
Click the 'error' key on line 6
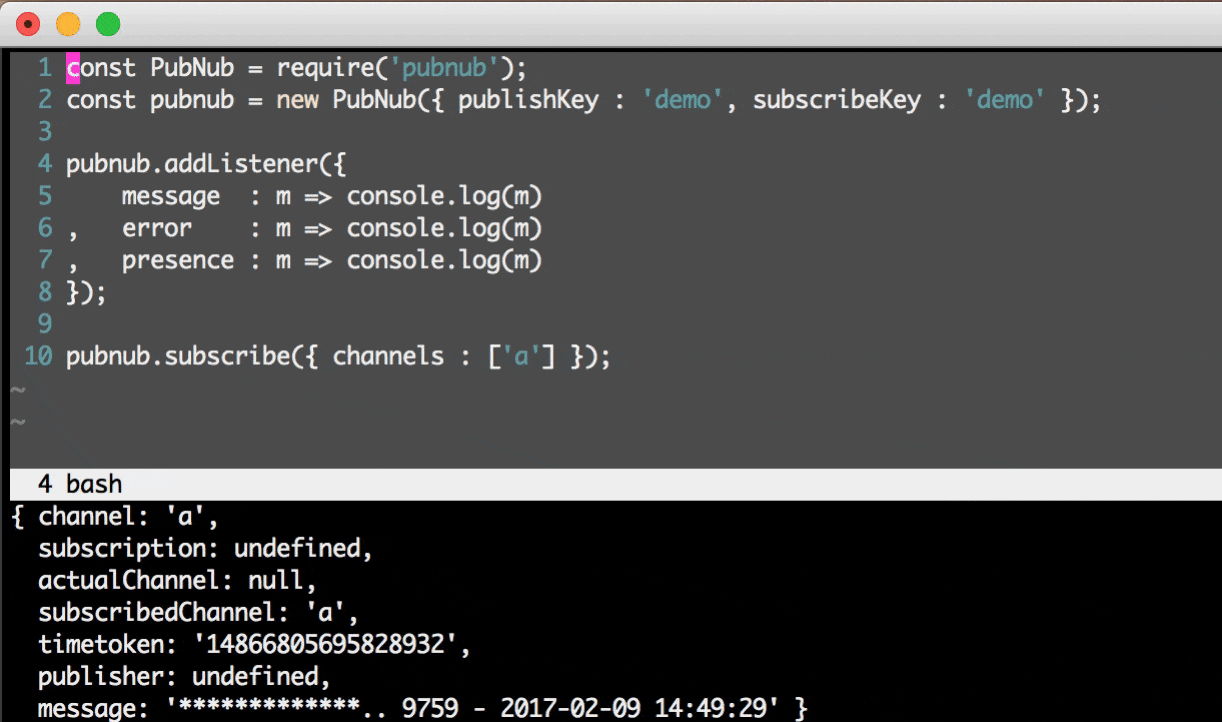point(157,228)
